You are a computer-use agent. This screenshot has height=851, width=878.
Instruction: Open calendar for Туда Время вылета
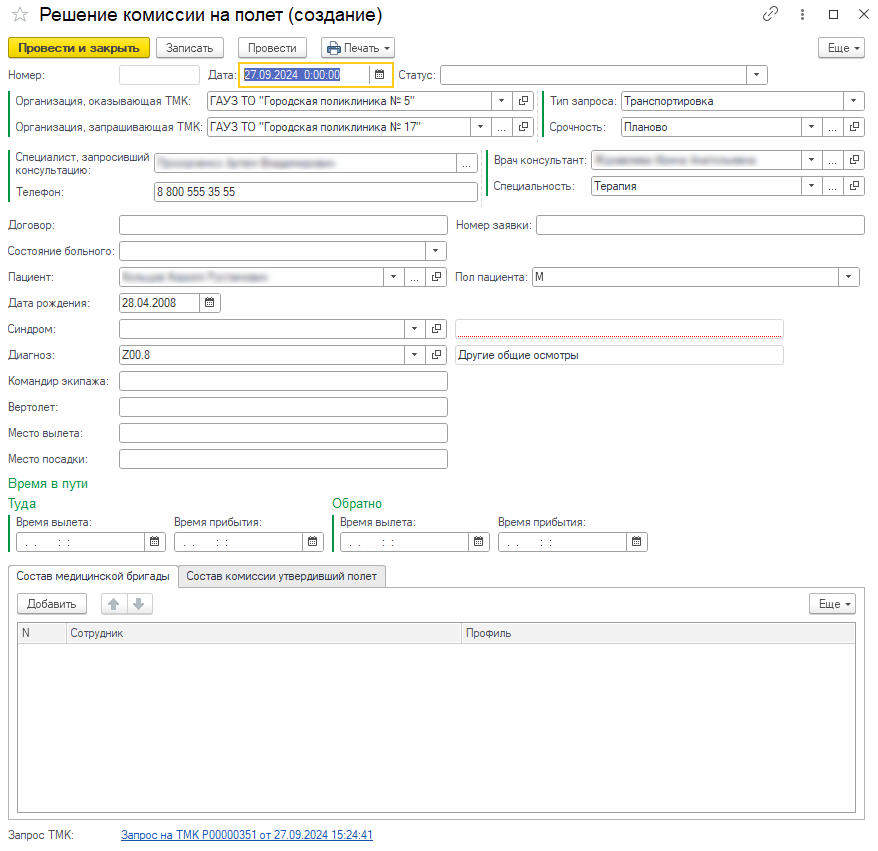point(155,542)
